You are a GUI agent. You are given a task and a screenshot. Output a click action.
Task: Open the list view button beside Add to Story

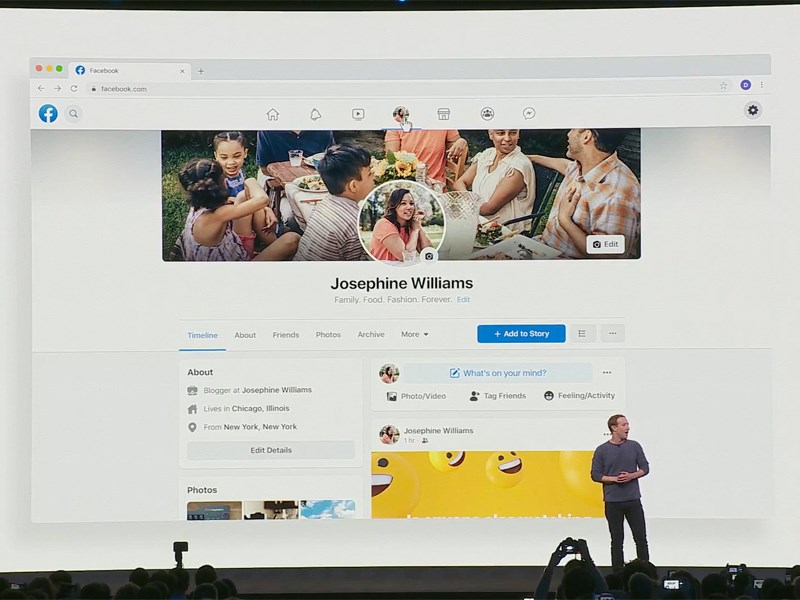pos(582,334)
